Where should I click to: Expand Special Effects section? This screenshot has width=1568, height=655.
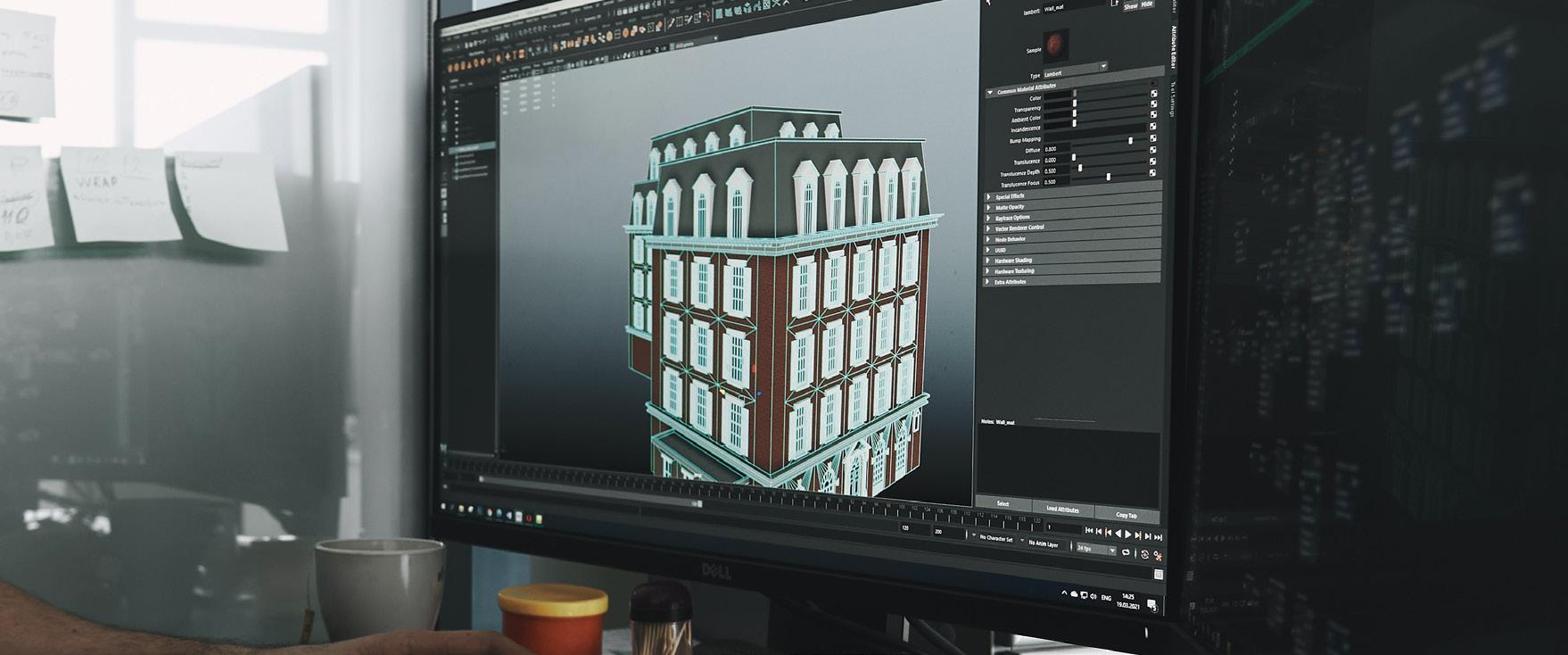click(x=988, y=196)
